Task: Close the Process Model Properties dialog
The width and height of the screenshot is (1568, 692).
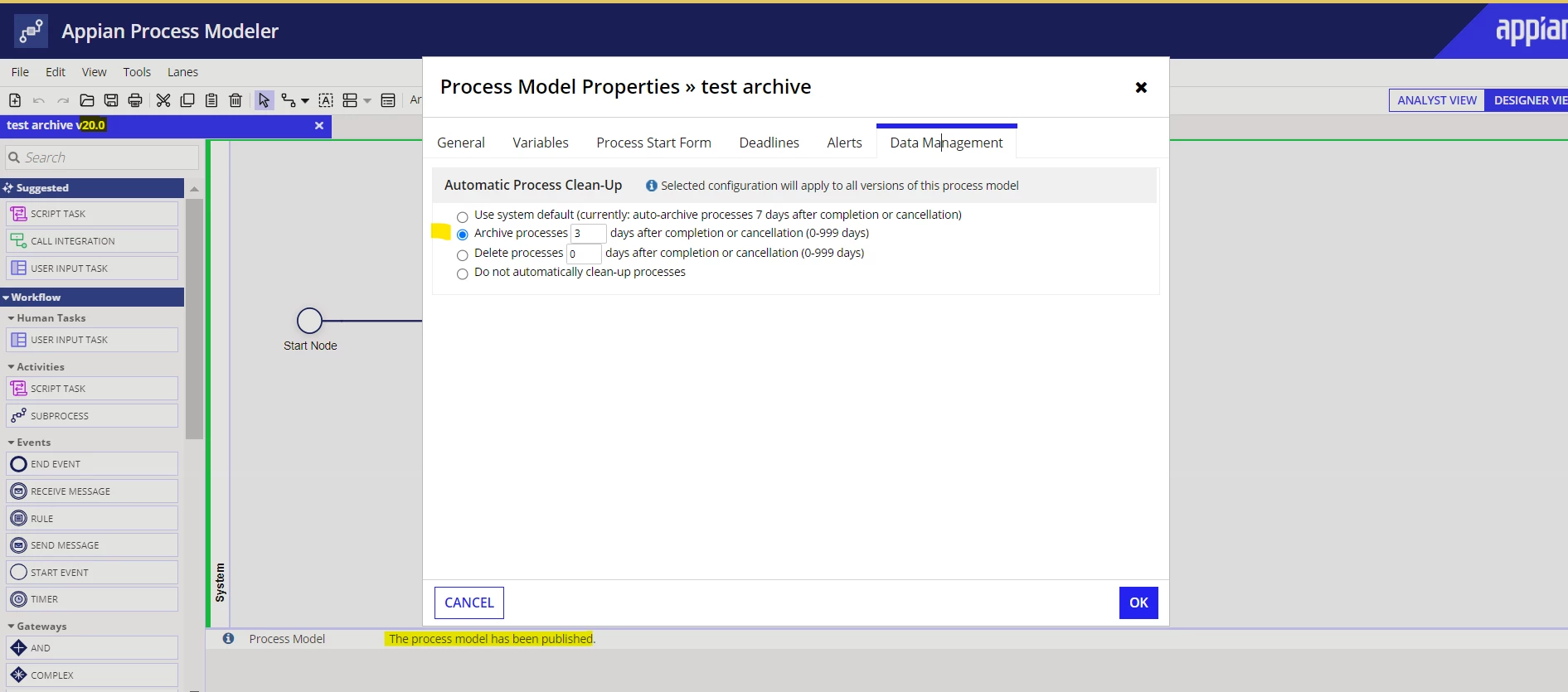Action: (x=1141, y=87)
